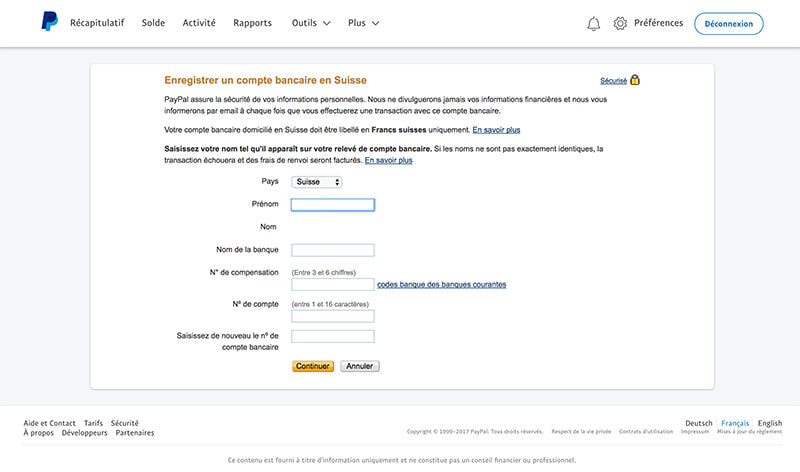Click the PayPal logo icon
The width and height of the screenshot is (800, 472).
tap(49, 22)
